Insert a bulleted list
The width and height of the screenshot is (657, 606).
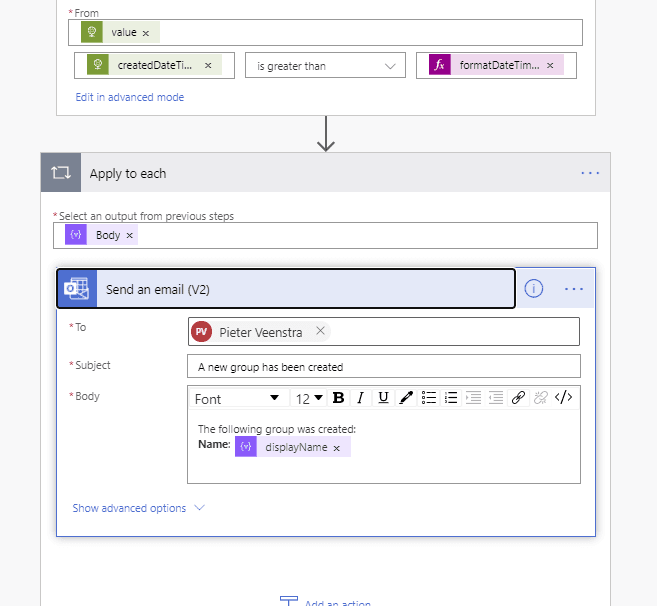pyautogui.click(x=429, y=398)
